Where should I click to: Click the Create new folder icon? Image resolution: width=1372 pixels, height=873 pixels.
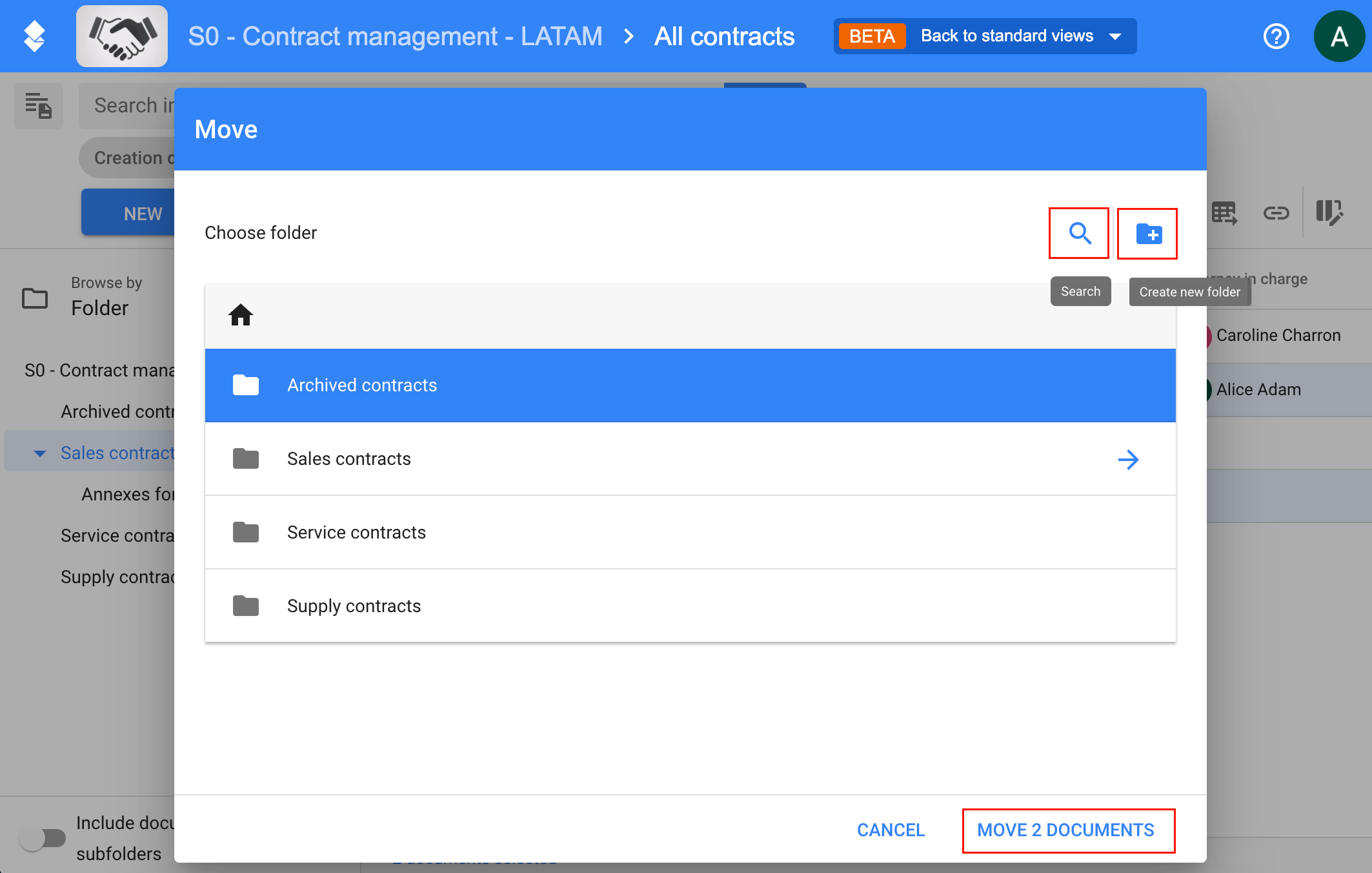click(1147, 234)
